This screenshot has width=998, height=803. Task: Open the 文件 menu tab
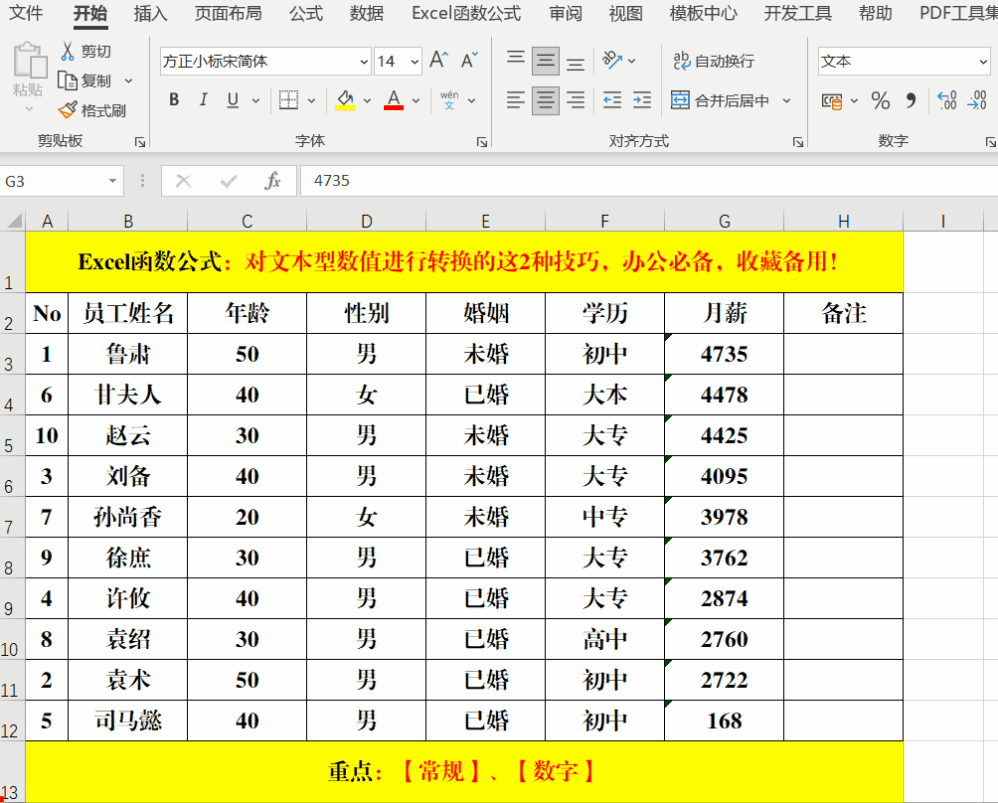point(26,13)
